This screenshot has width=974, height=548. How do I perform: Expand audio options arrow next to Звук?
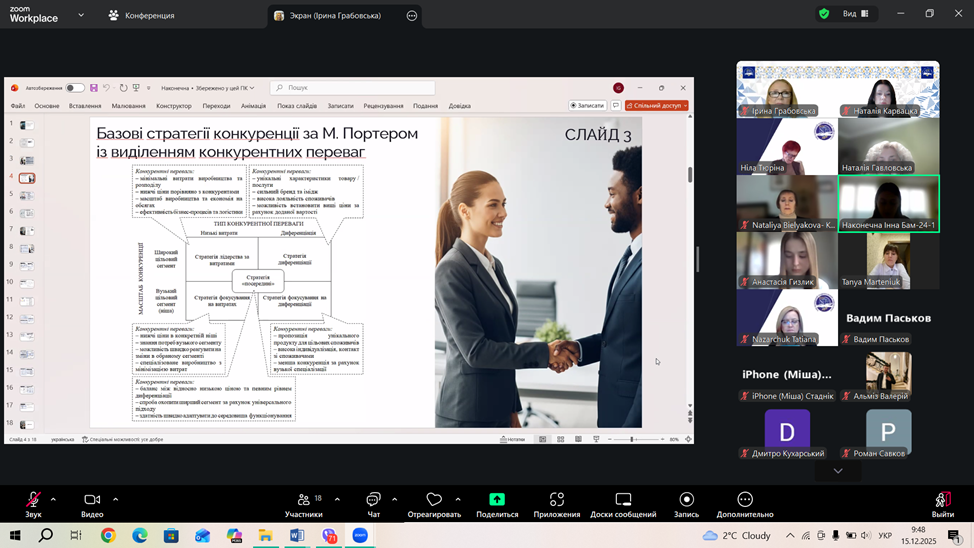coord(53,499)
